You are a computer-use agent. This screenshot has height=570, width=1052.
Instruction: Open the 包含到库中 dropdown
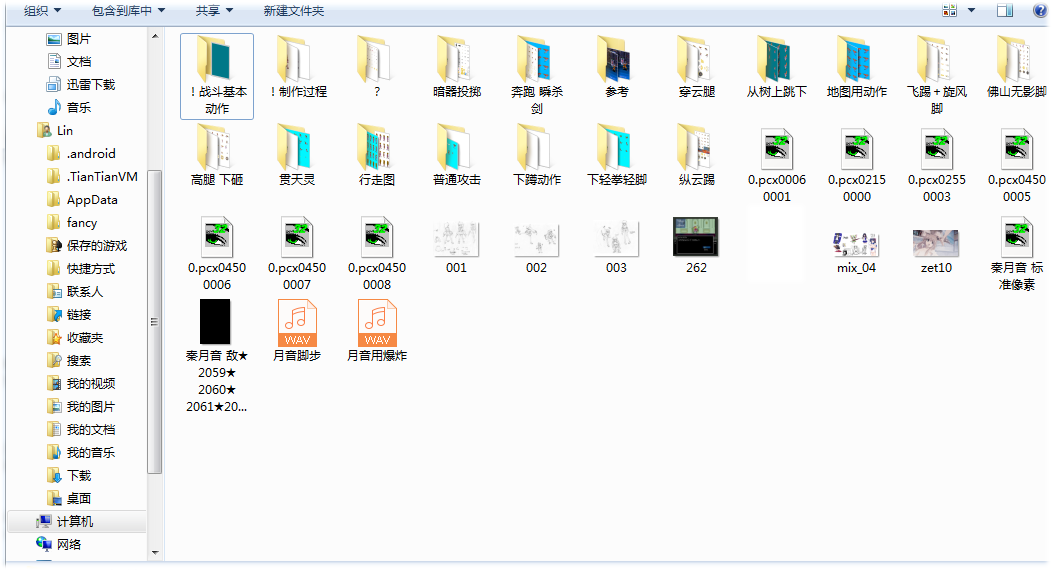click(x=128, y=11)
